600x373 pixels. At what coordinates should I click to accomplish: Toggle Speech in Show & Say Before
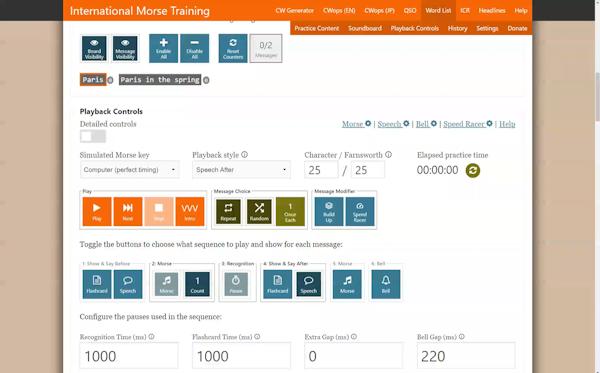pyautogui.click(x=128, y=284)
